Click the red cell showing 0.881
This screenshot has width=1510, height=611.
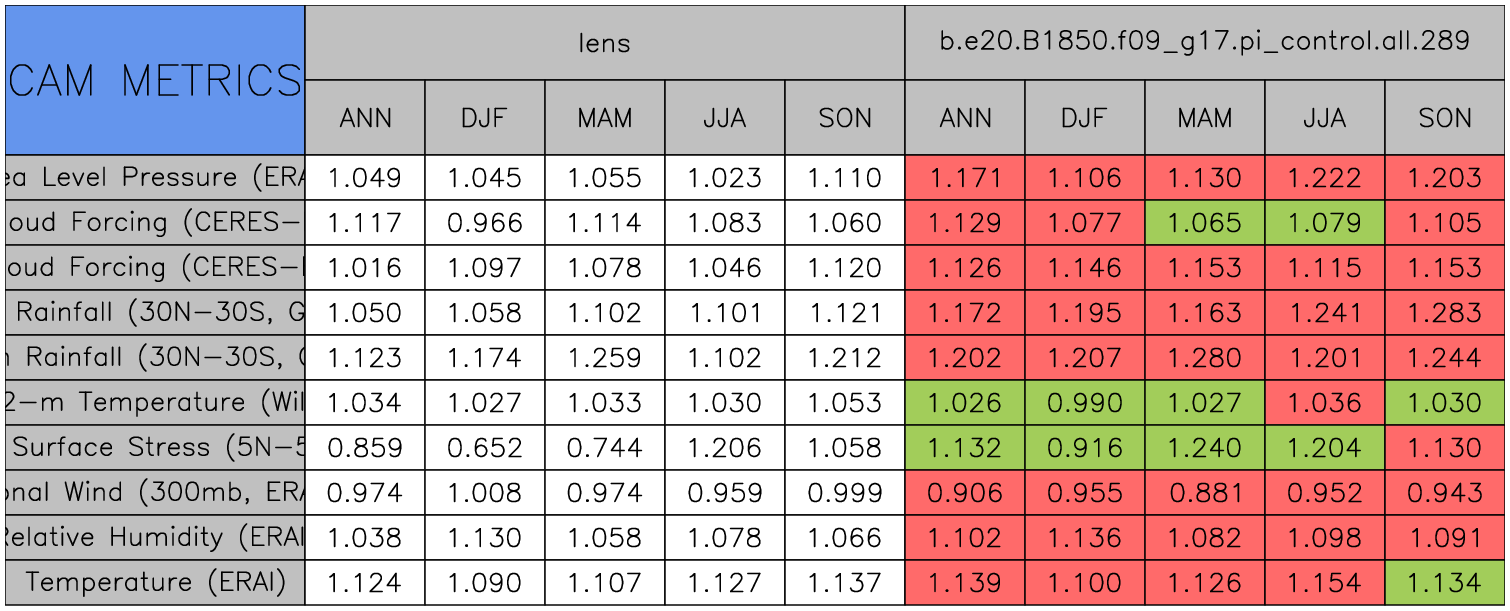pos(1204,493)
